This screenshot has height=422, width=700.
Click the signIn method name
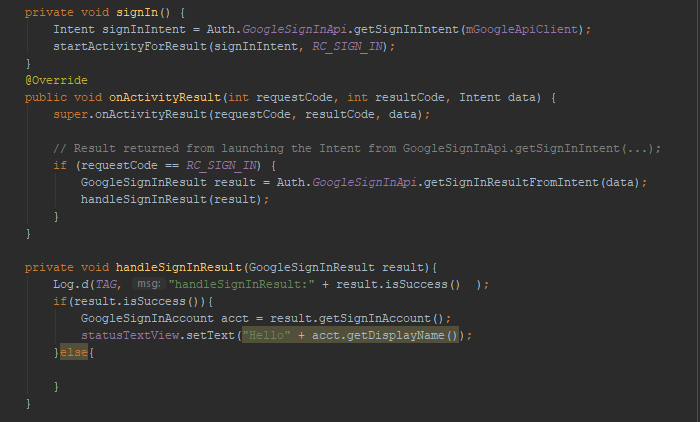pyautogui.click(x=137, y=13)
